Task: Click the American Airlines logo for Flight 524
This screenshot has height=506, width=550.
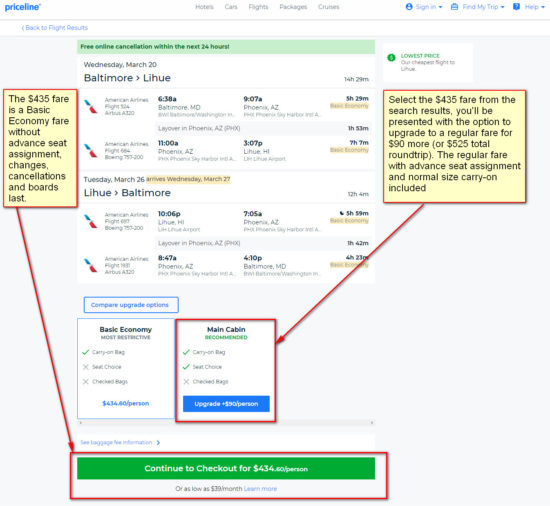Action: click(x=91, y=106)
